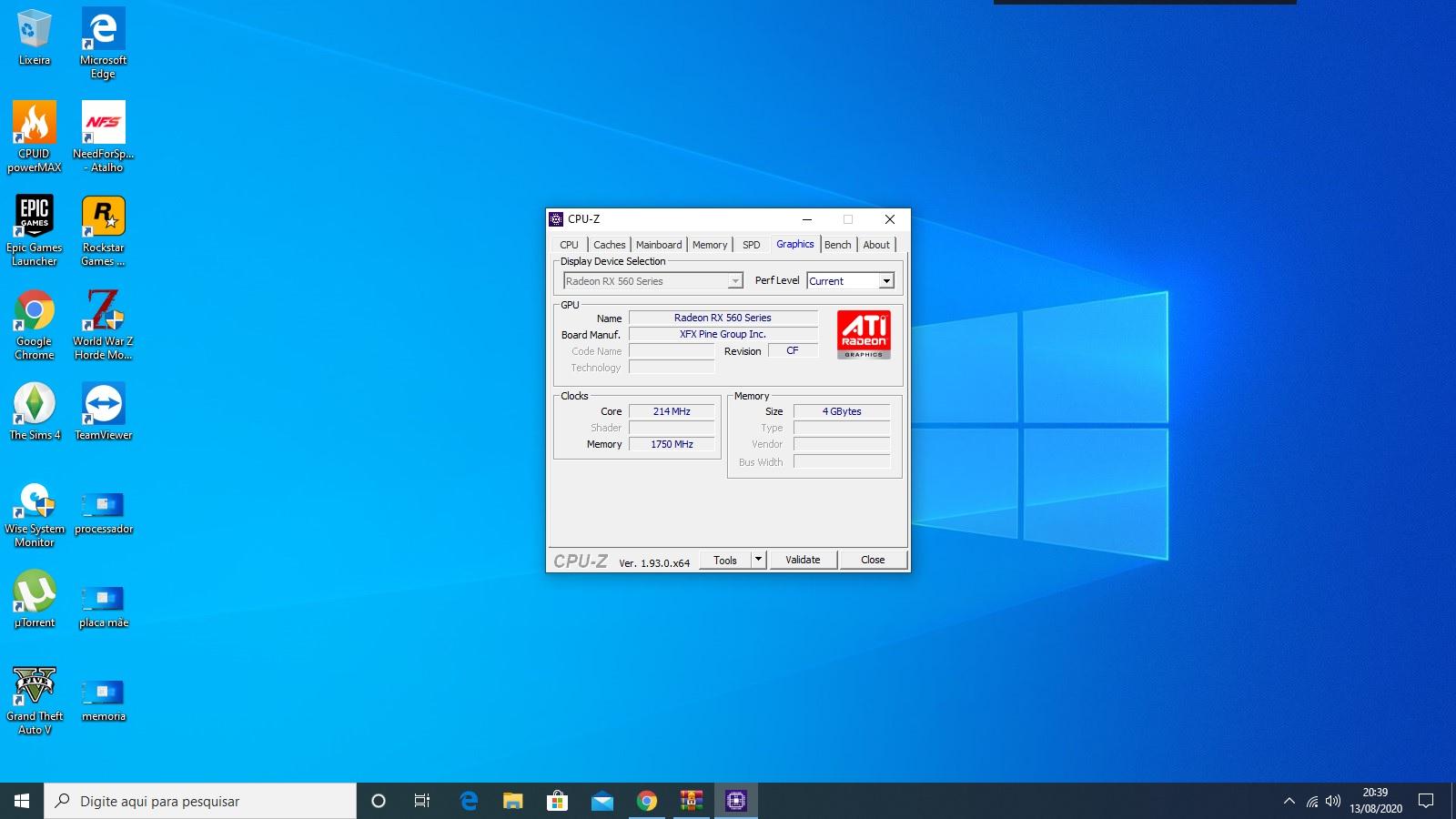Viewport: 1456px width, 819px height.
Task: Select the memoria file on the desktop
Action: point(103,699)
